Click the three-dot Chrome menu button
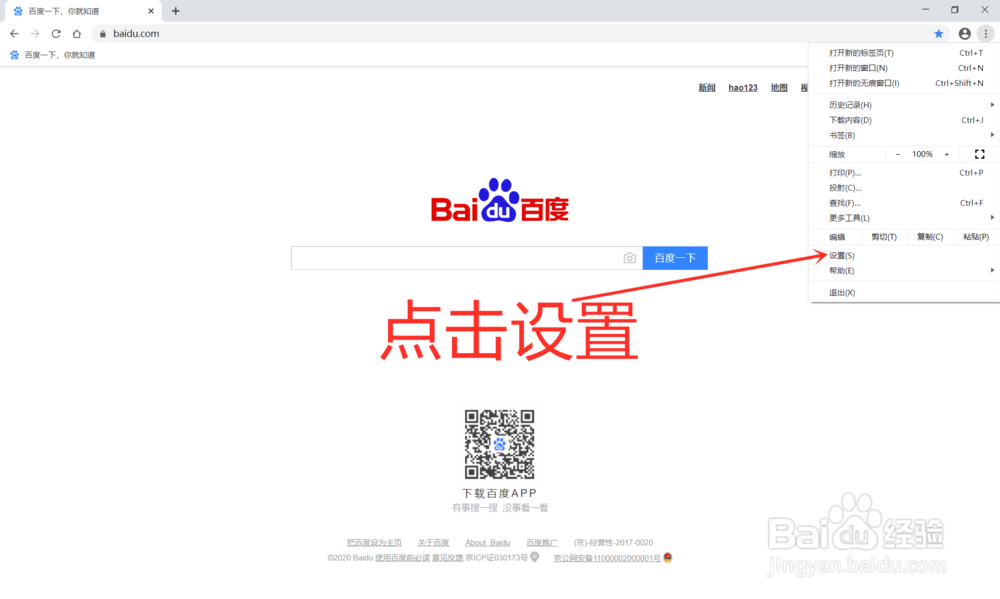The height and width of the screenshot is (599, 1000). point(986,34)
